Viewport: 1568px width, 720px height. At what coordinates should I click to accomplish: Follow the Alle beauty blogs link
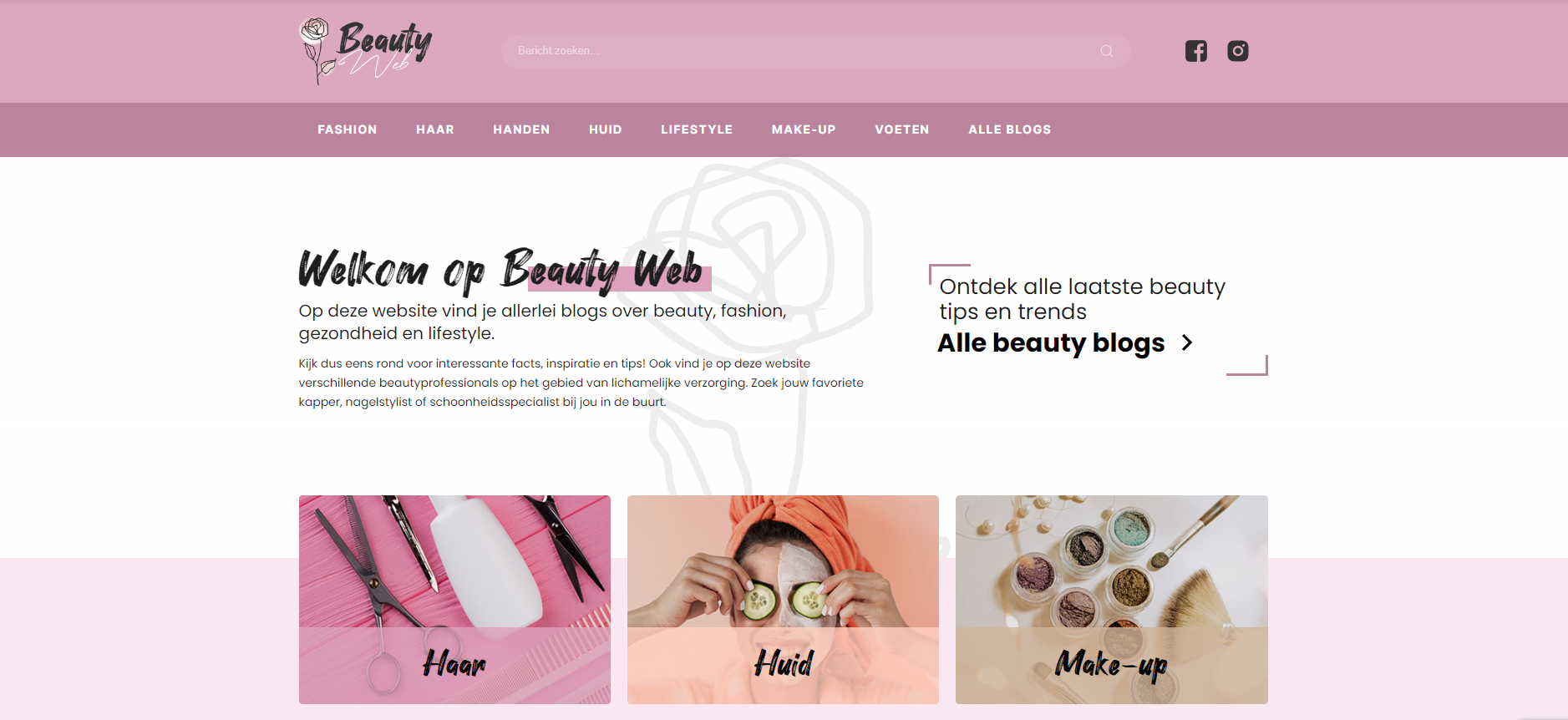click(1051, 342)
